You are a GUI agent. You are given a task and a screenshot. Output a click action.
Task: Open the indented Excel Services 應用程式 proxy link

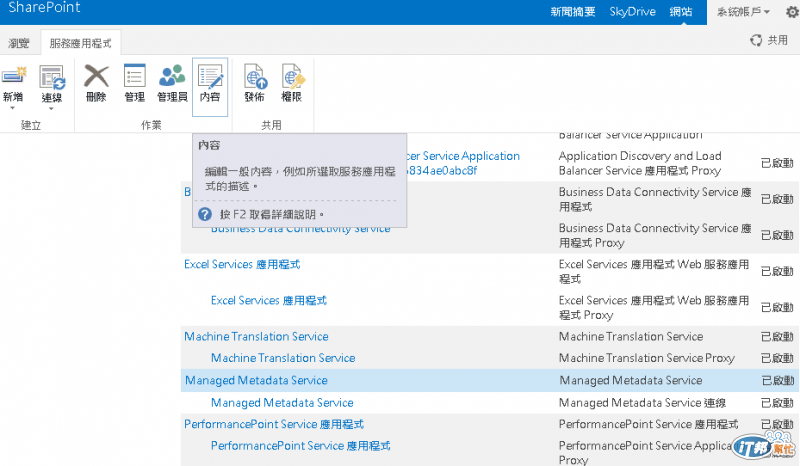(x=268, y=301)
